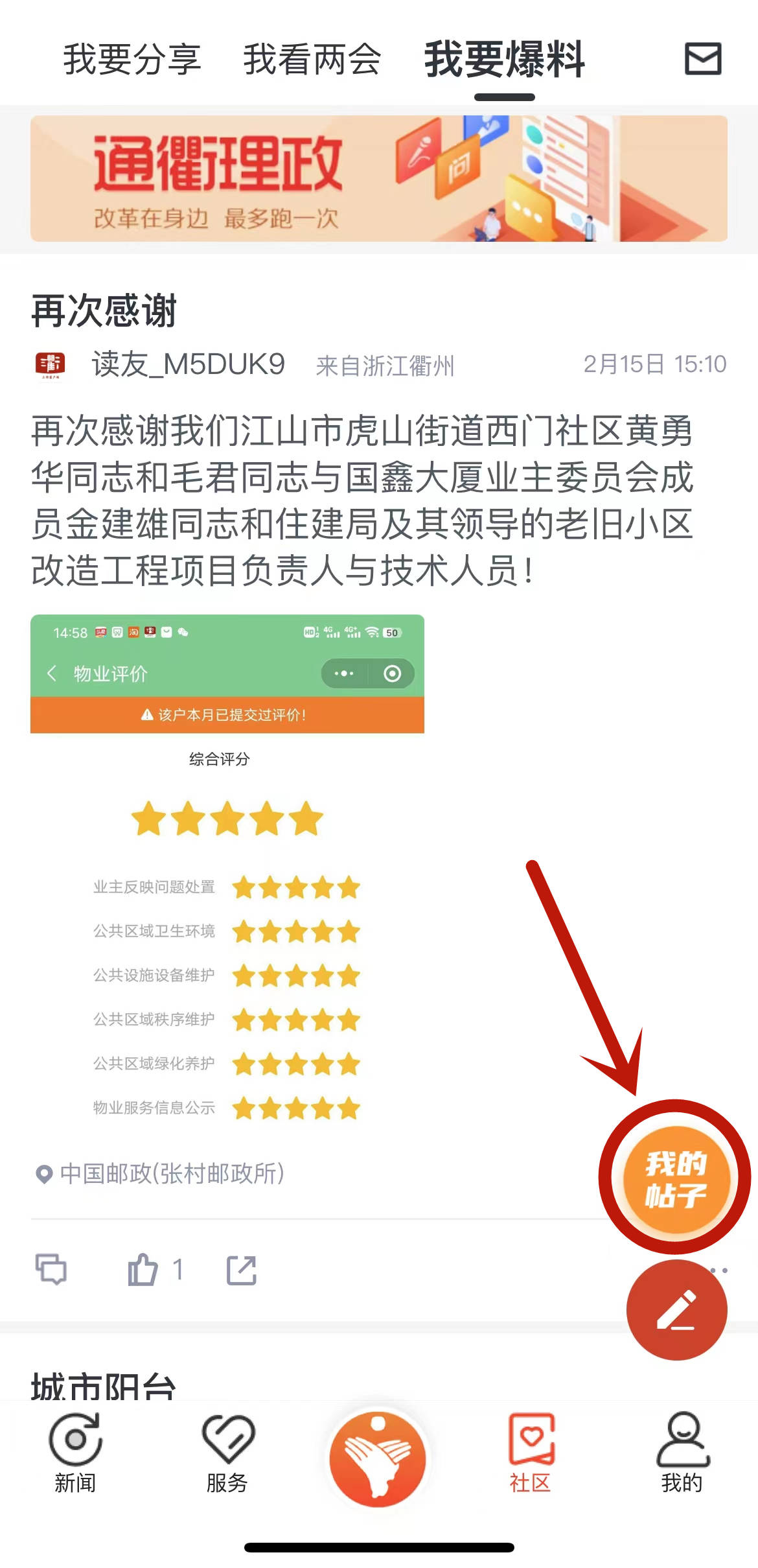Like the post with thumbs-up icon

[x=143, y=1269]
